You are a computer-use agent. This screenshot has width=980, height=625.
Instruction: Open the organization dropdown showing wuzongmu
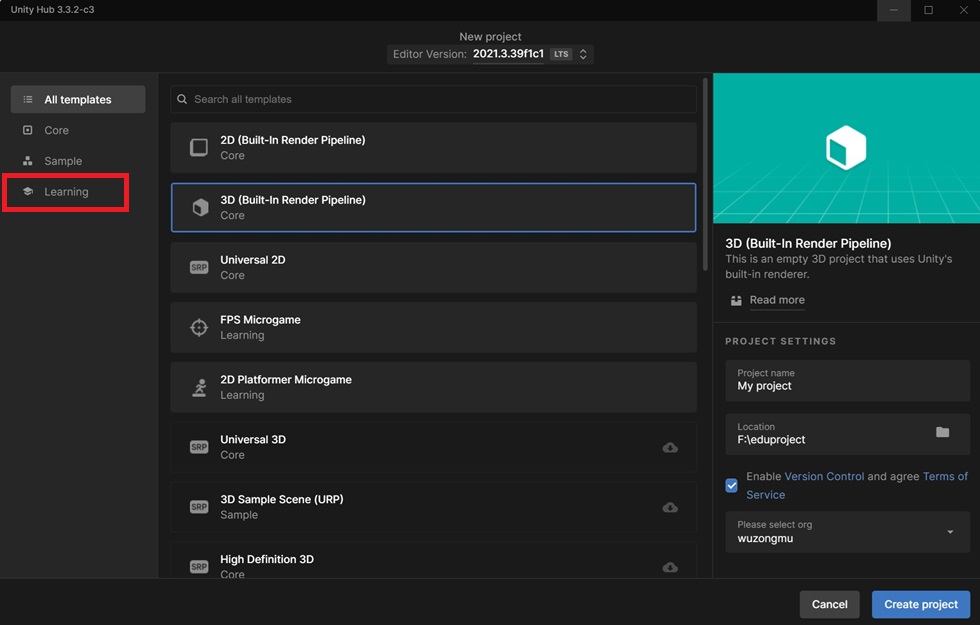pyautogui.click(x=848, y=532)
